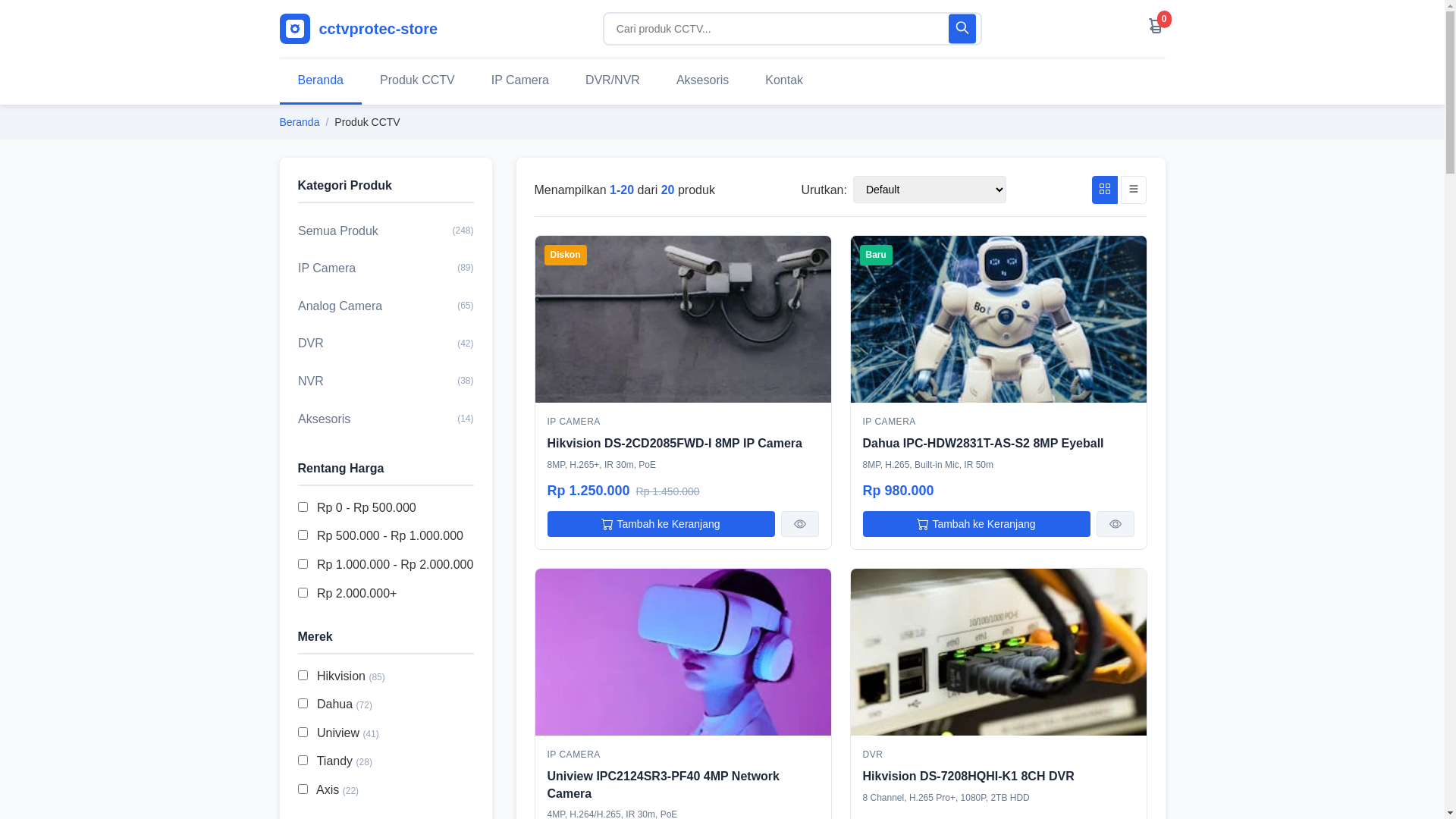Add Dahua IPC-HDW2831T to Keranjang
This screenshot has width=1456, height=819.
[x=976, y=524]
